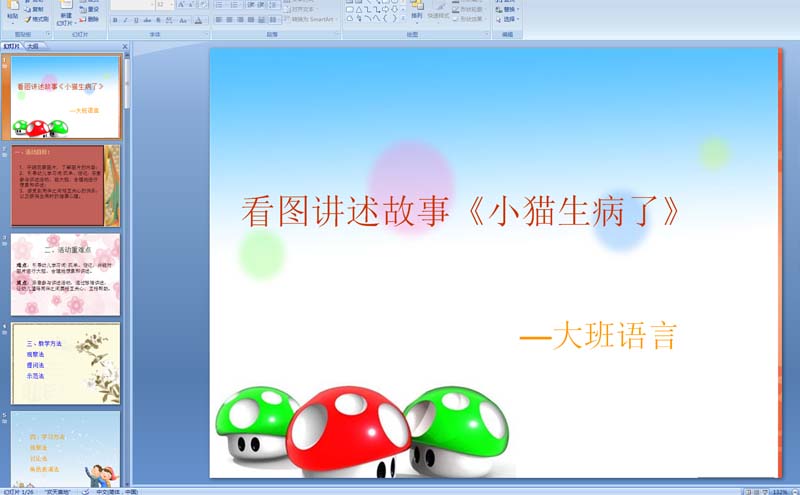
Task: Open Convert to SmartArt menu
Action: point(309,19)
